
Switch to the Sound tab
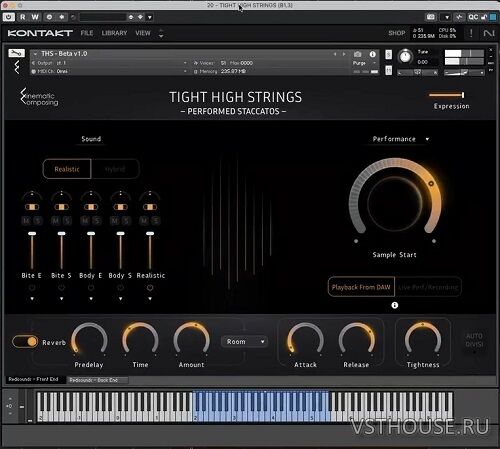(91, 139)
